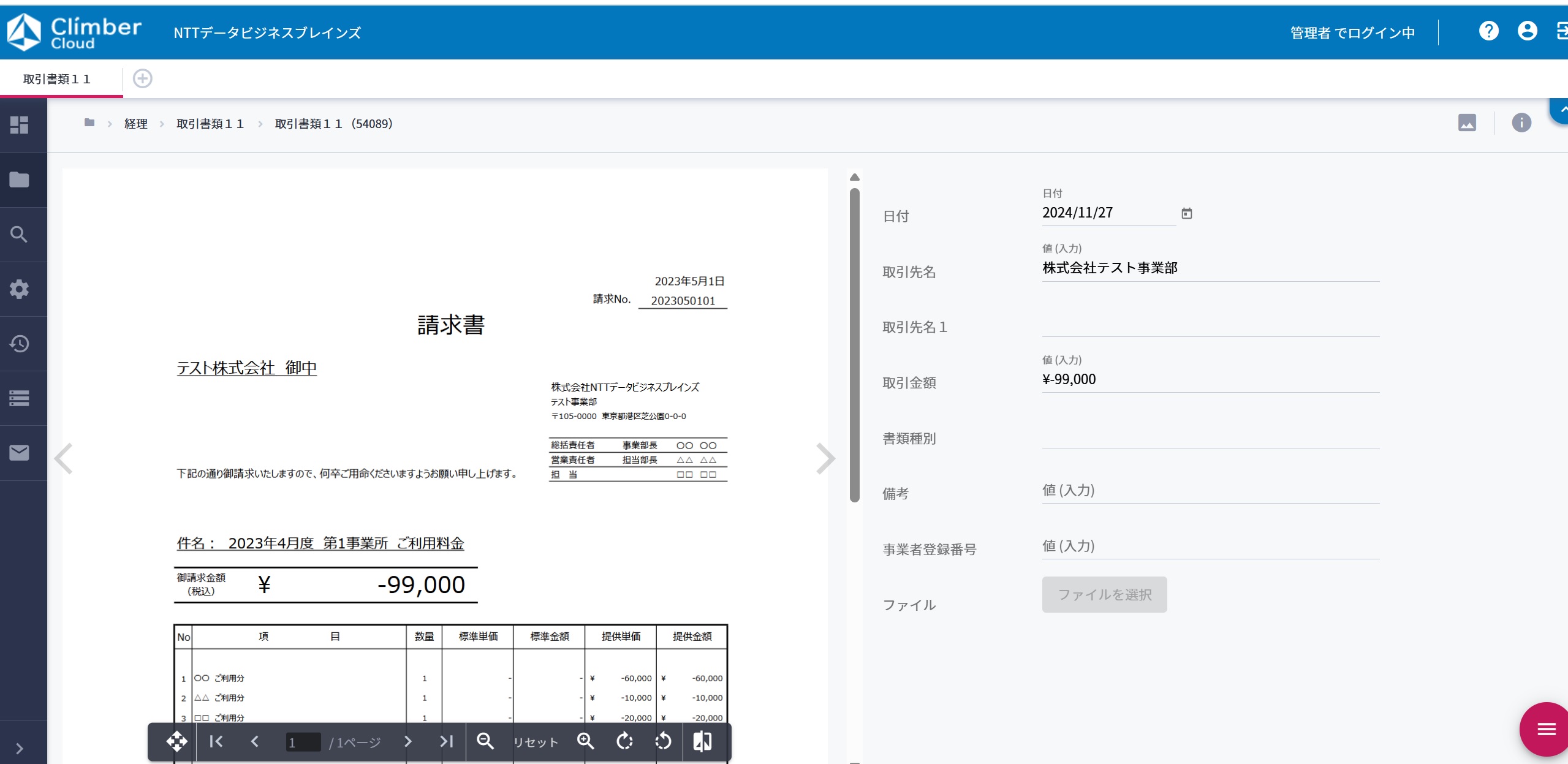This screenshot has height=764, width=1568.
Task: Rotate the document clockwise
Action: click(x=624, y=741)
